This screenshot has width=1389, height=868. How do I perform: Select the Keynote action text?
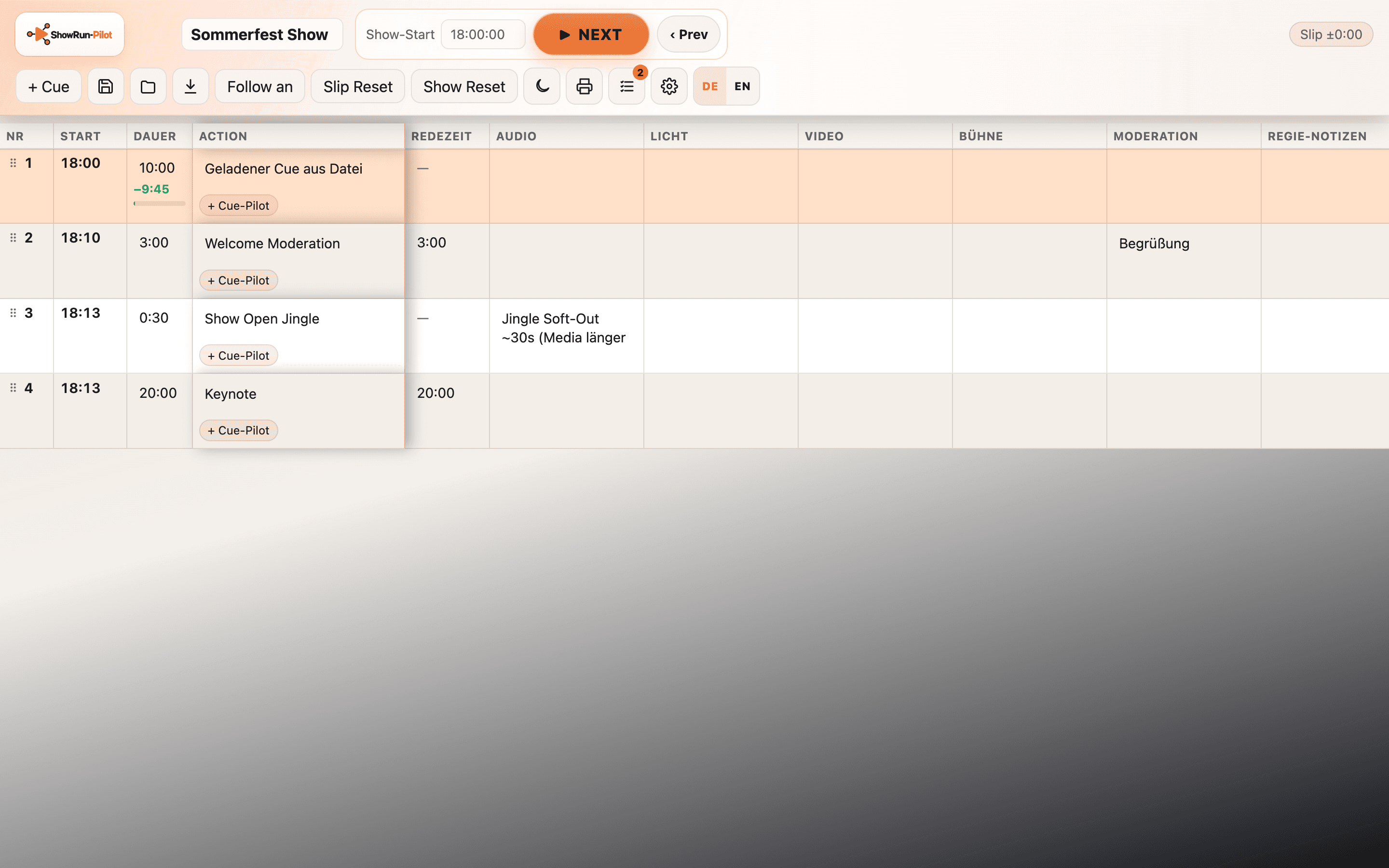[230, 394]
